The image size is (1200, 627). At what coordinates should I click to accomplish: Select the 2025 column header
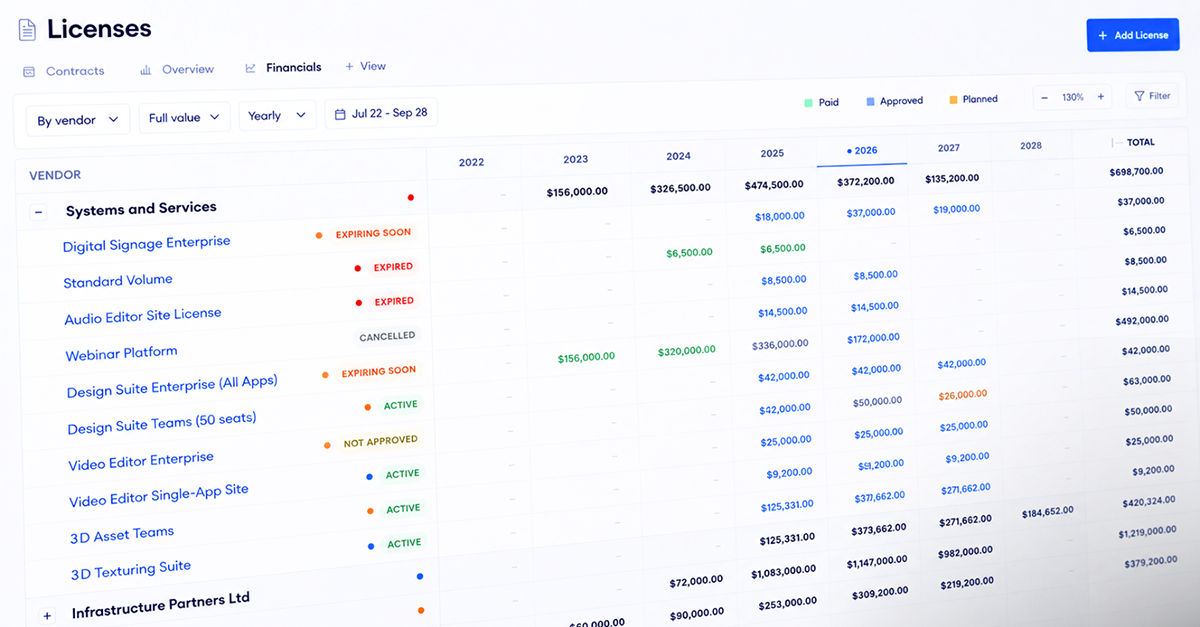pos(772,153)
